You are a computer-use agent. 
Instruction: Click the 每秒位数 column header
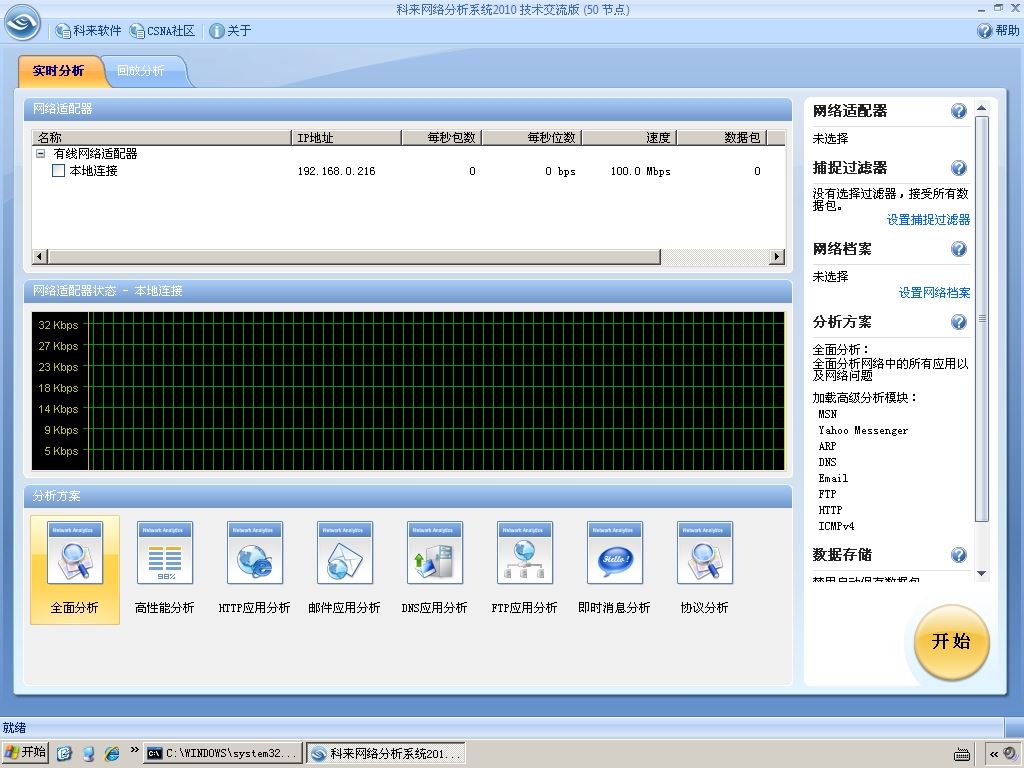pyautogui.click(x=532, y=137)
